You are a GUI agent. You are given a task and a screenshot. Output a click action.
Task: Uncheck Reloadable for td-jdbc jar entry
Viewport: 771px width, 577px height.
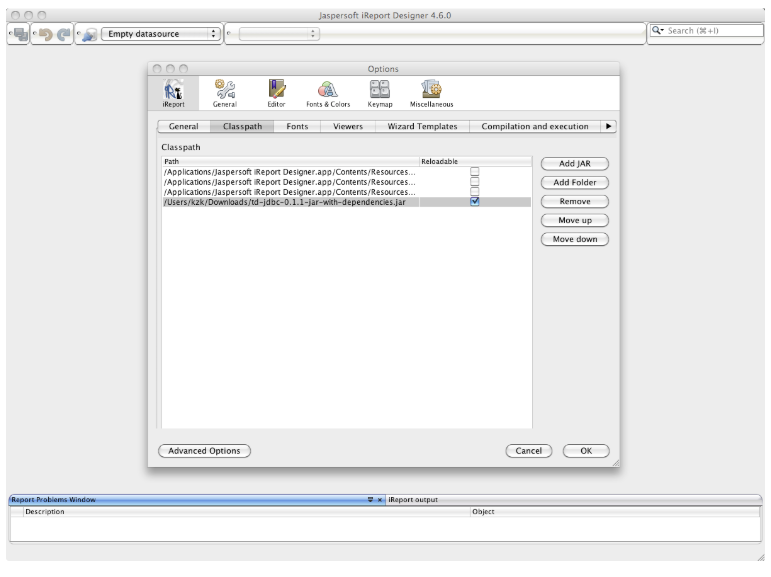click(x=475, y=201)
